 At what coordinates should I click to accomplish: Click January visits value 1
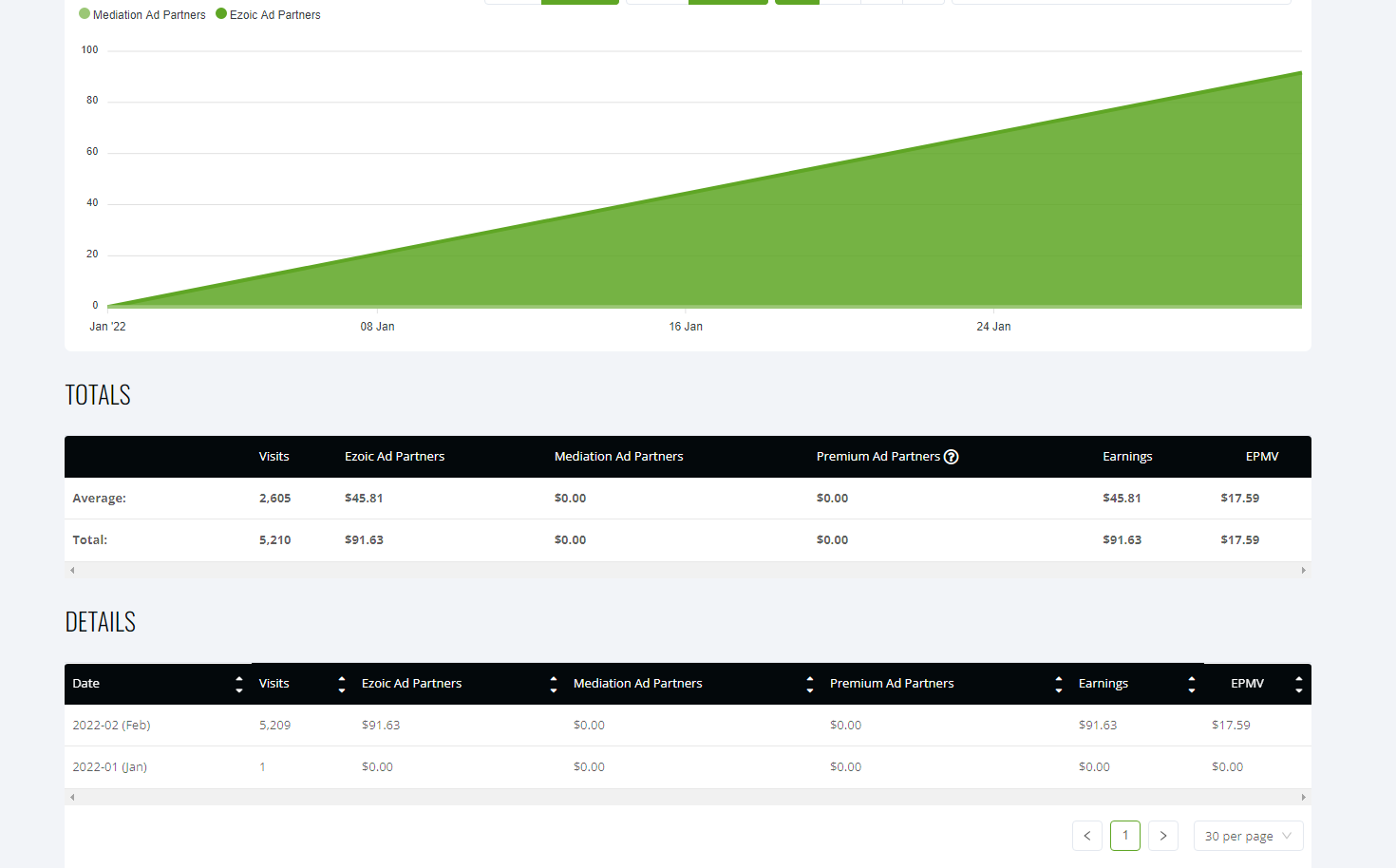(262, 767)
